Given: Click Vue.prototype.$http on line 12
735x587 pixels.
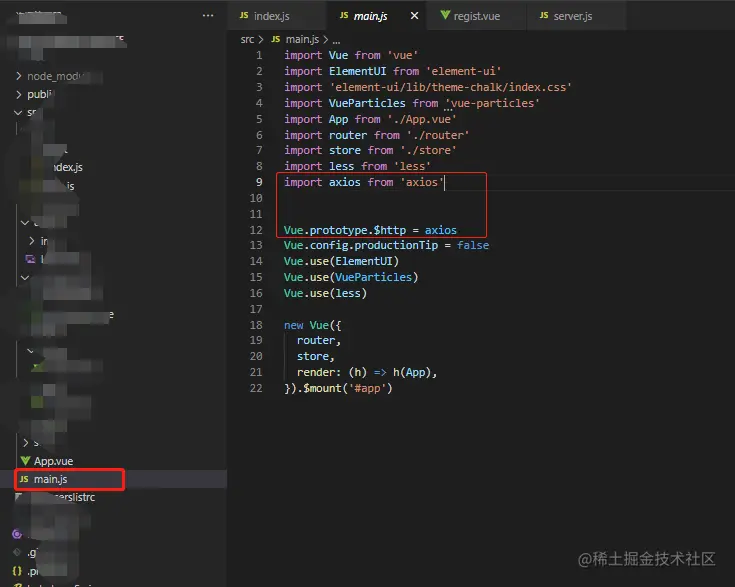Looking at the screenshot, I should pyautogui.click(x=345, y=230).
